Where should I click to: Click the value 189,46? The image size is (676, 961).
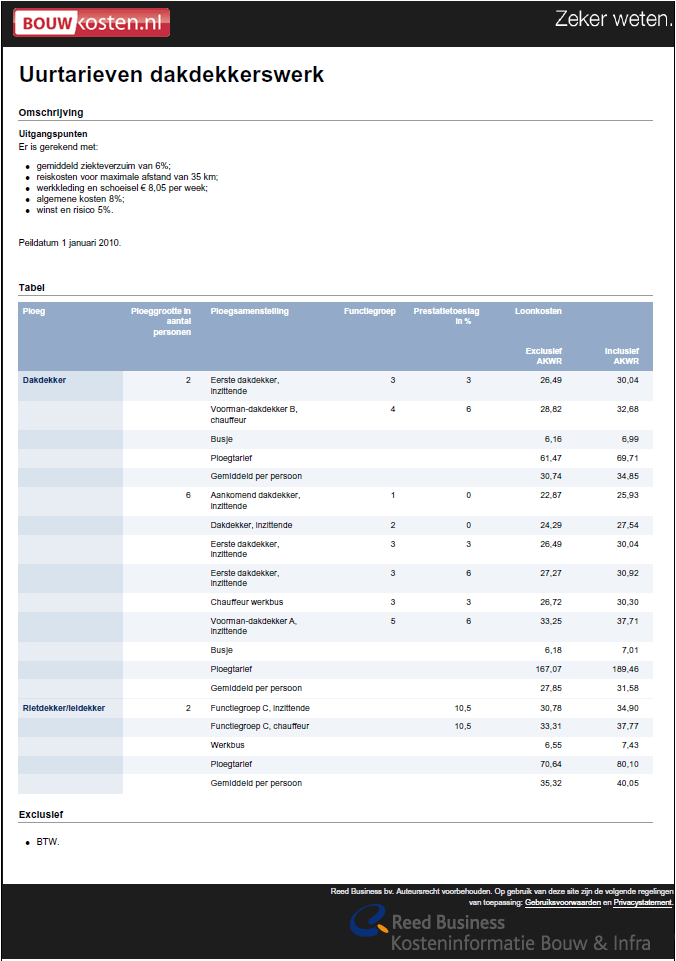point(625,669)
